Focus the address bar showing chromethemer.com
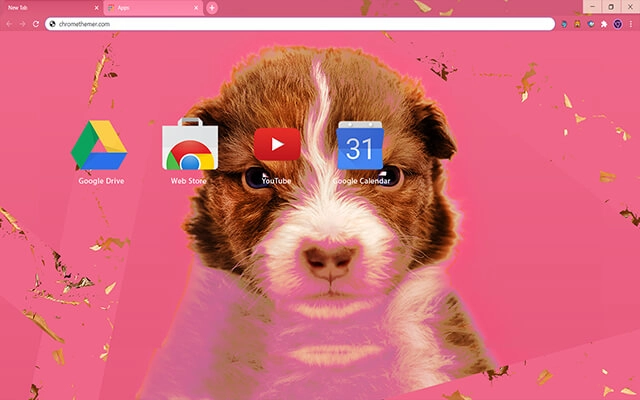The image size is (640, 400). [x=300, y=24]
